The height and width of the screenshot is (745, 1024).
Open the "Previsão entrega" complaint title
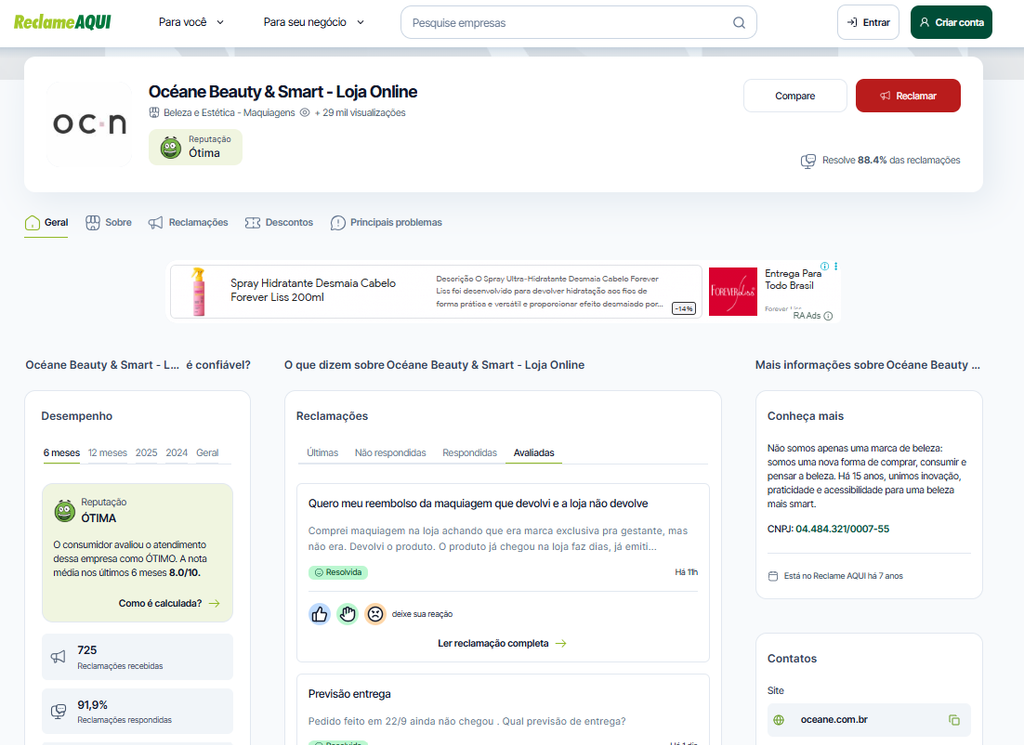(x=349, y=694)
